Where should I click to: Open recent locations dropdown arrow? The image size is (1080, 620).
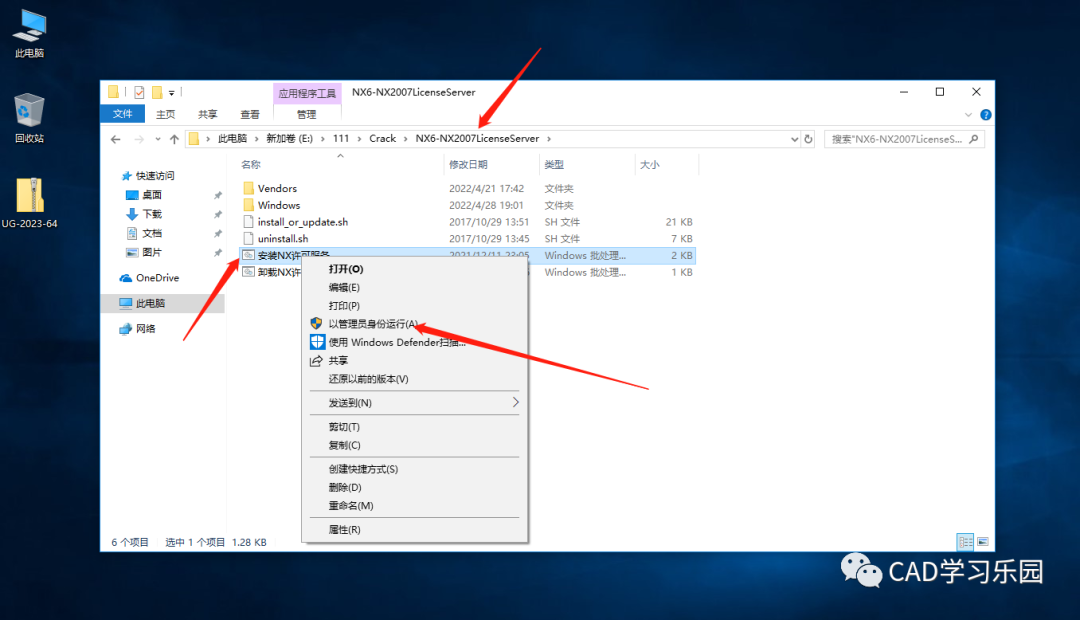pyautogui.click(x=158, y=139)
